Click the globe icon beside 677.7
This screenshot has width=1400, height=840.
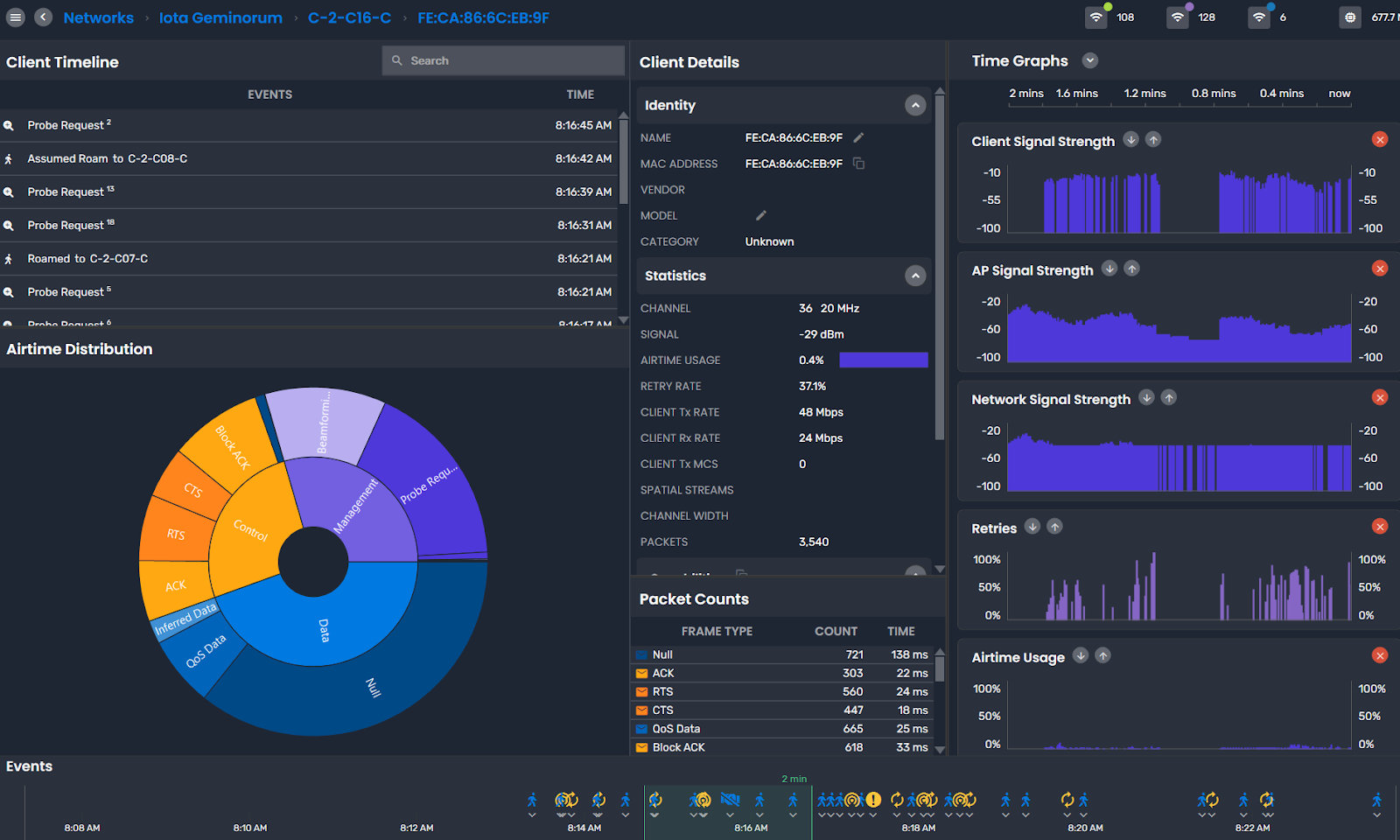coord(1350,17)
